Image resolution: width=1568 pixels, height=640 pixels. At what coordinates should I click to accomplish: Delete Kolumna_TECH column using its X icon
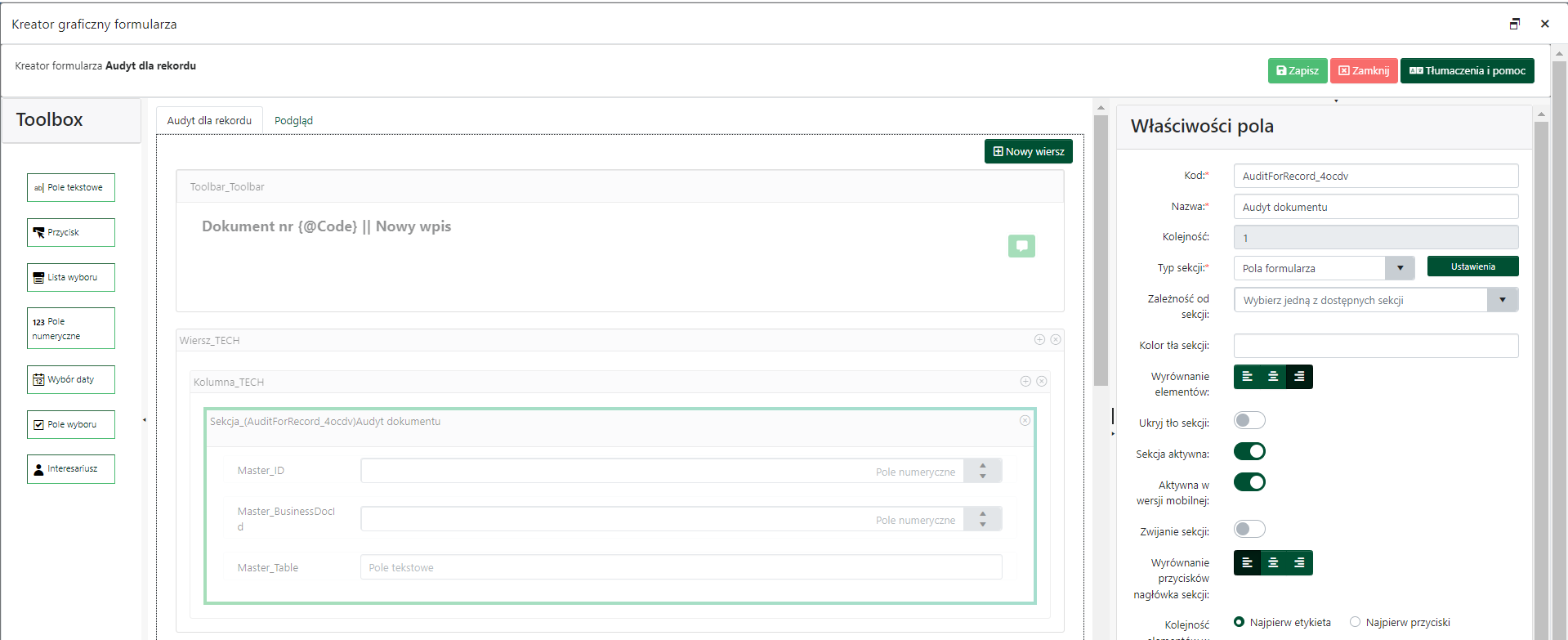1042,381
